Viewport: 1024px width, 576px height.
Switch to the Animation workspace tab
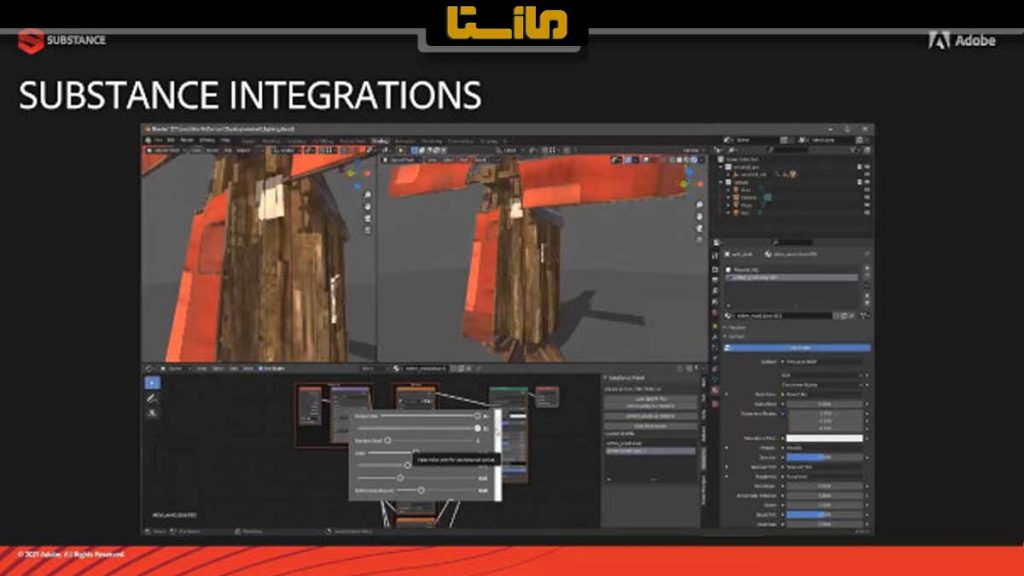tap(405, 140)
